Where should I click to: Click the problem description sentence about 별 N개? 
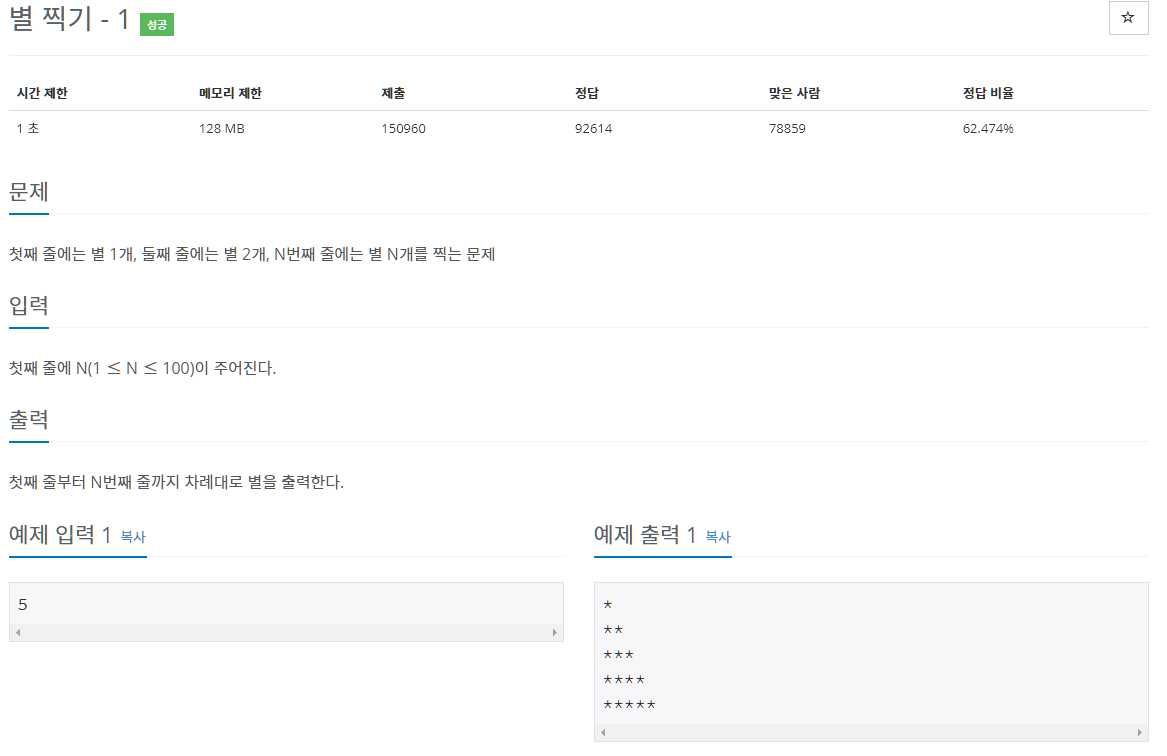[x=252, y=254]
